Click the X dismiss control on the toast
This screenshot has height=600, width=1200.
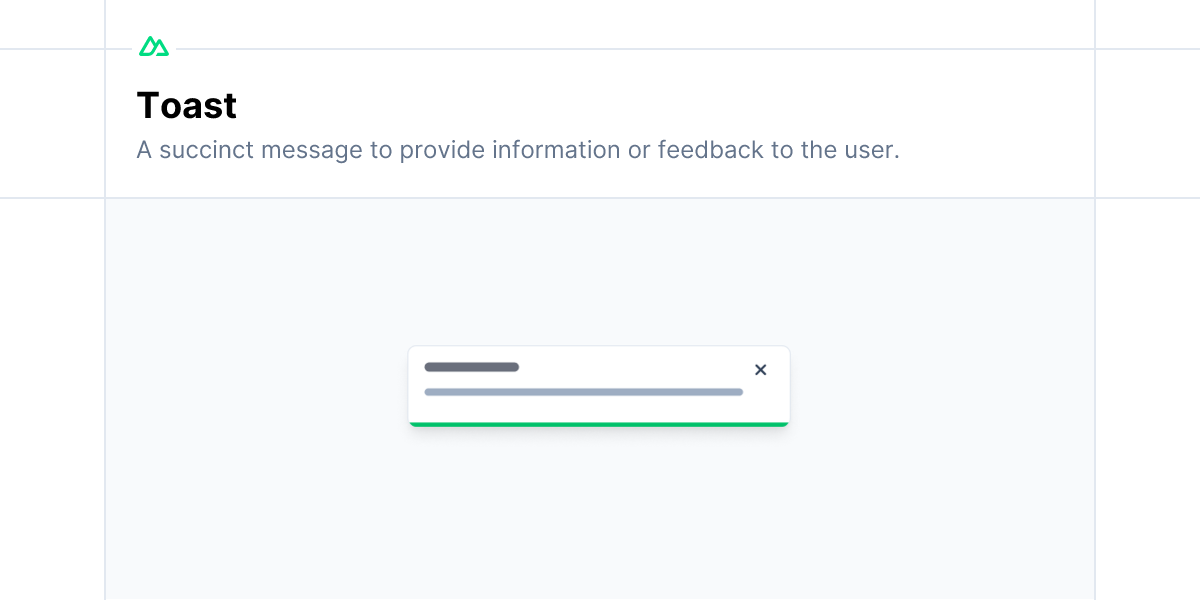point(761,370)
